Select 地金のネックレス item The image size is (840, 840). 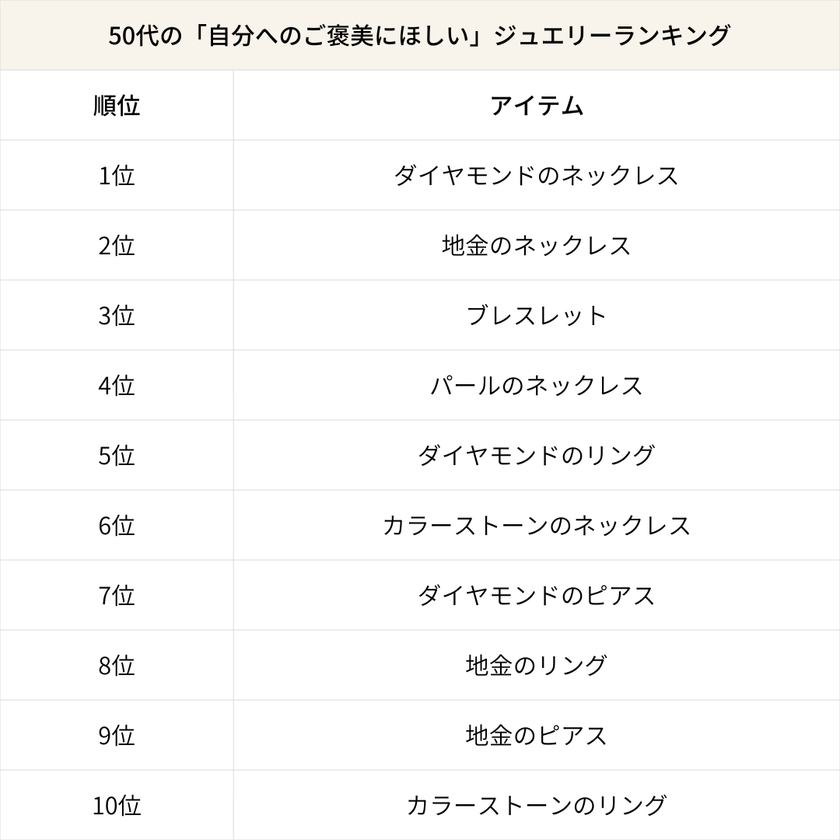(x=536, y=246)
